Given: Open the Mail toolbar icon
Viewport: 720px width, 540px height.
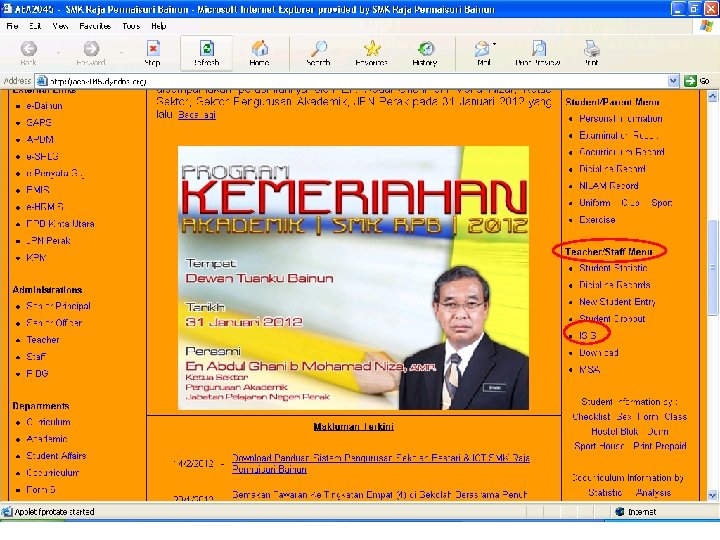Looking at the screenshot, I should coord(482,48).
